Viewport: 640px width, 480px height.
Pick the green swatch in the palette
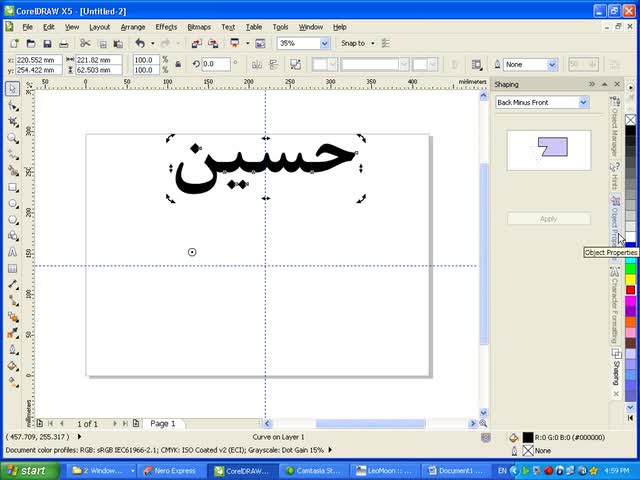click(631, 269)
